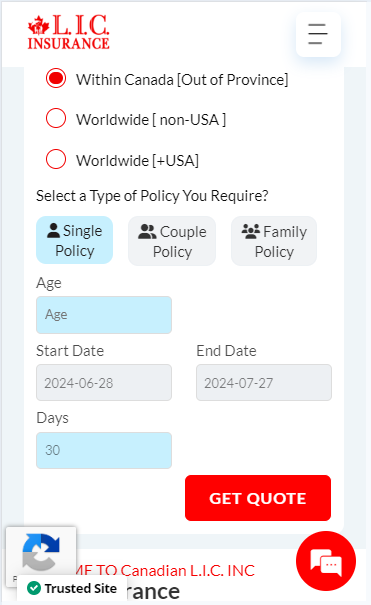Choose the Couple Policy tab
371x605 pixels.
pyautogui.click(x=172, y=241)
